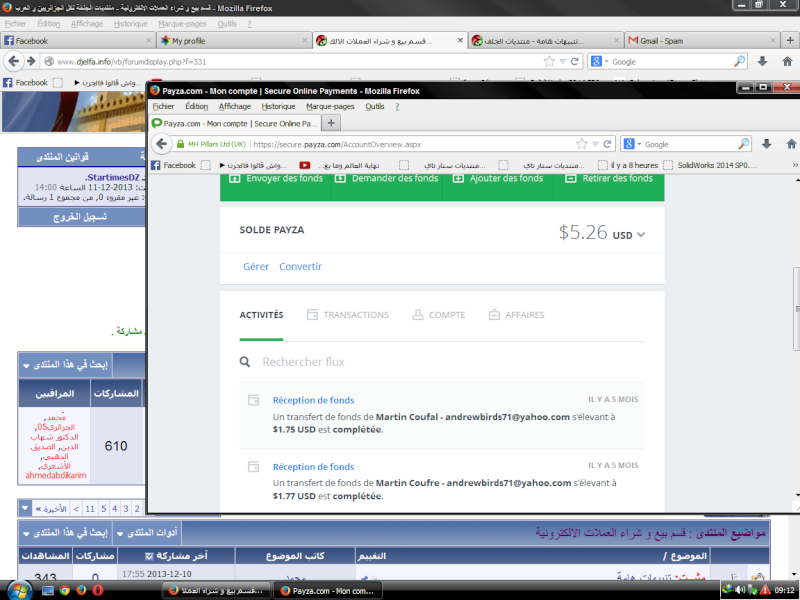800x600 pixels.
Task: Open Downloads arrow in the Payza window
Action: [x=766, y=144]
